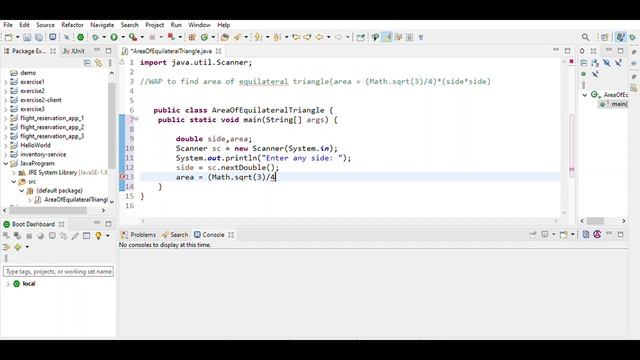The image size is (640, 360).
Task: Click the Collapse All icon in Package Explorer
Action: (x=87, y=63)
